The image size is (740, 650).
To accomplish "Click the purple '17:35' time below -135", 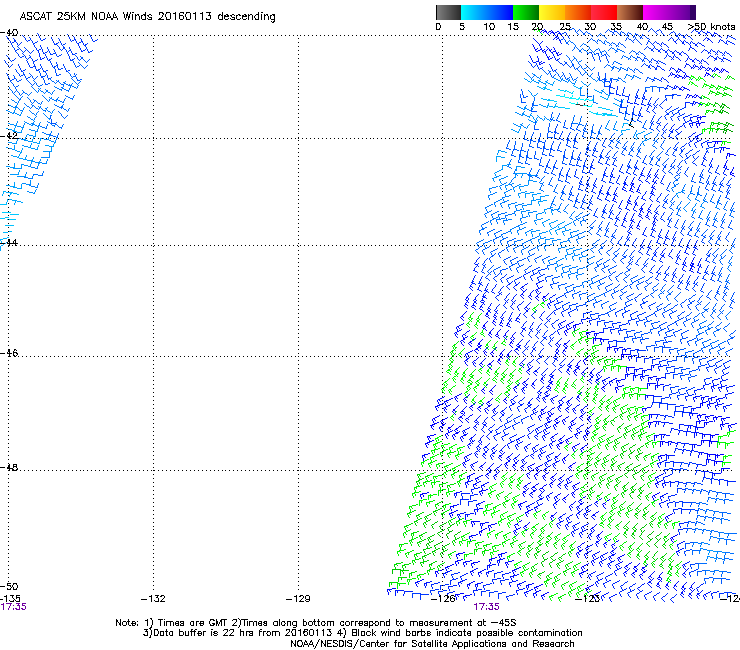I will coord(13,607).
